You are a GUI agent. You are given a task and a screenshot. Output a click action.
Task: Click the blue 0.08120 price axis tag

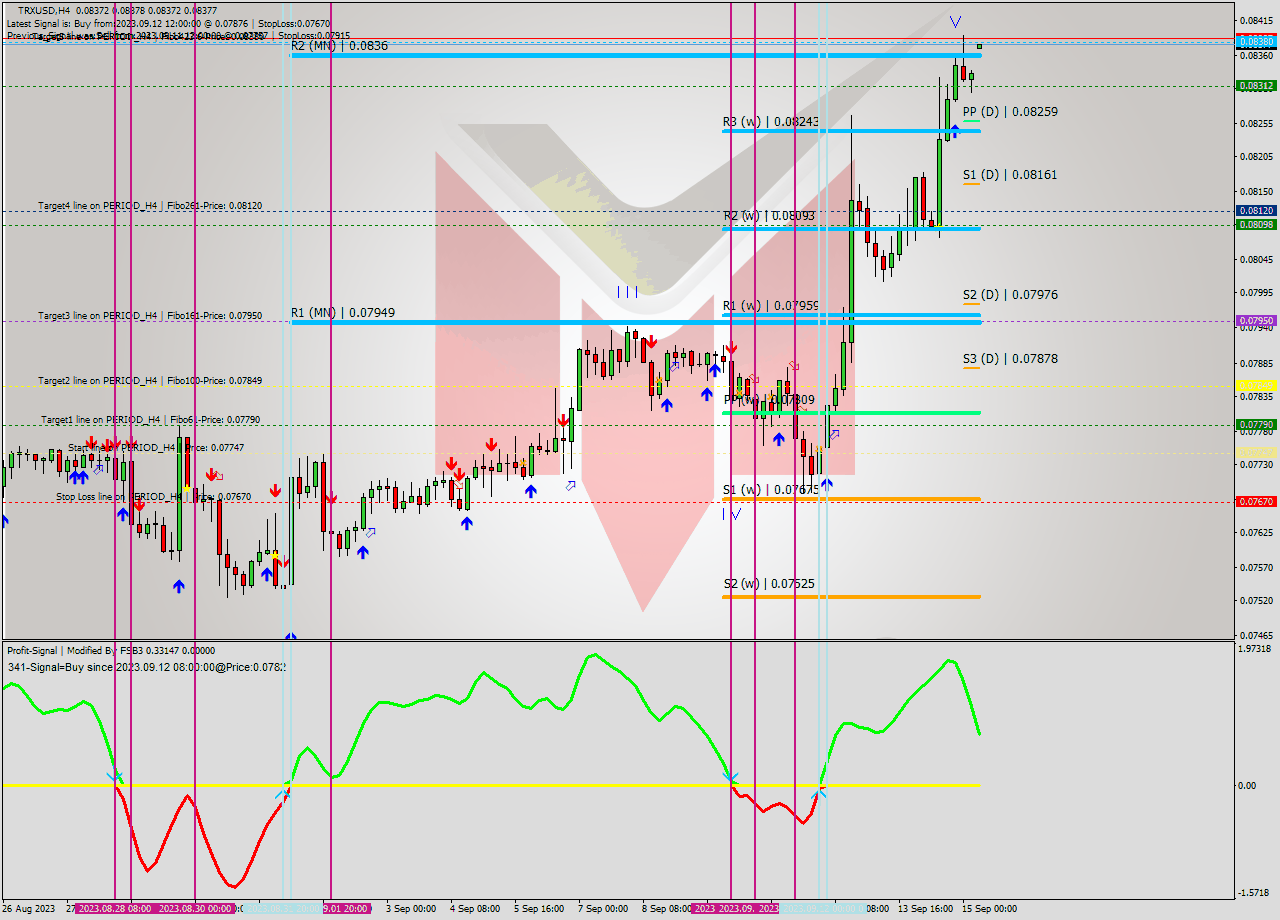(x=1256, y=211)
